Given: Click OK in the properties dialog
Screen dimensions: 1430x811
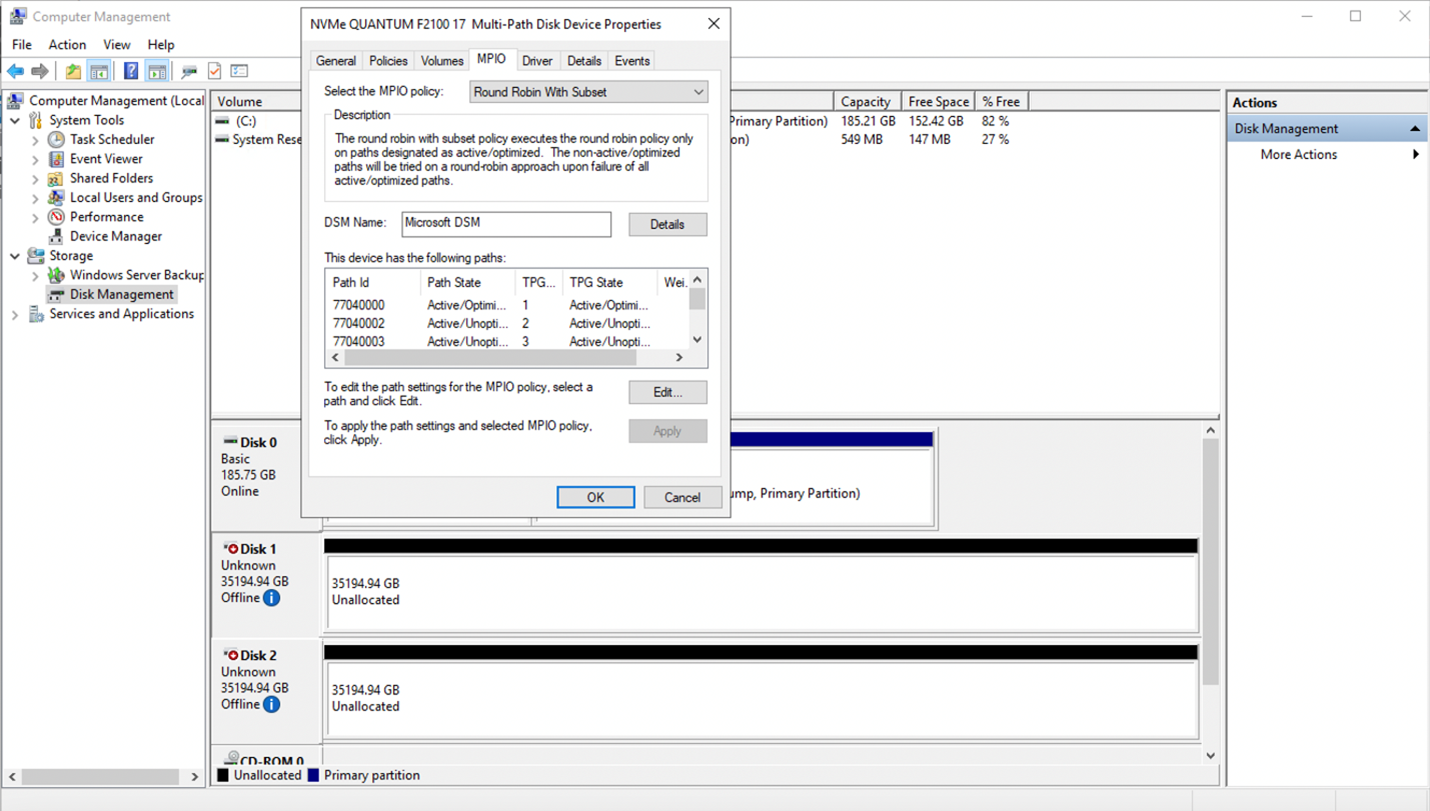Looking at the screenshot, I should tap(596, 497).
